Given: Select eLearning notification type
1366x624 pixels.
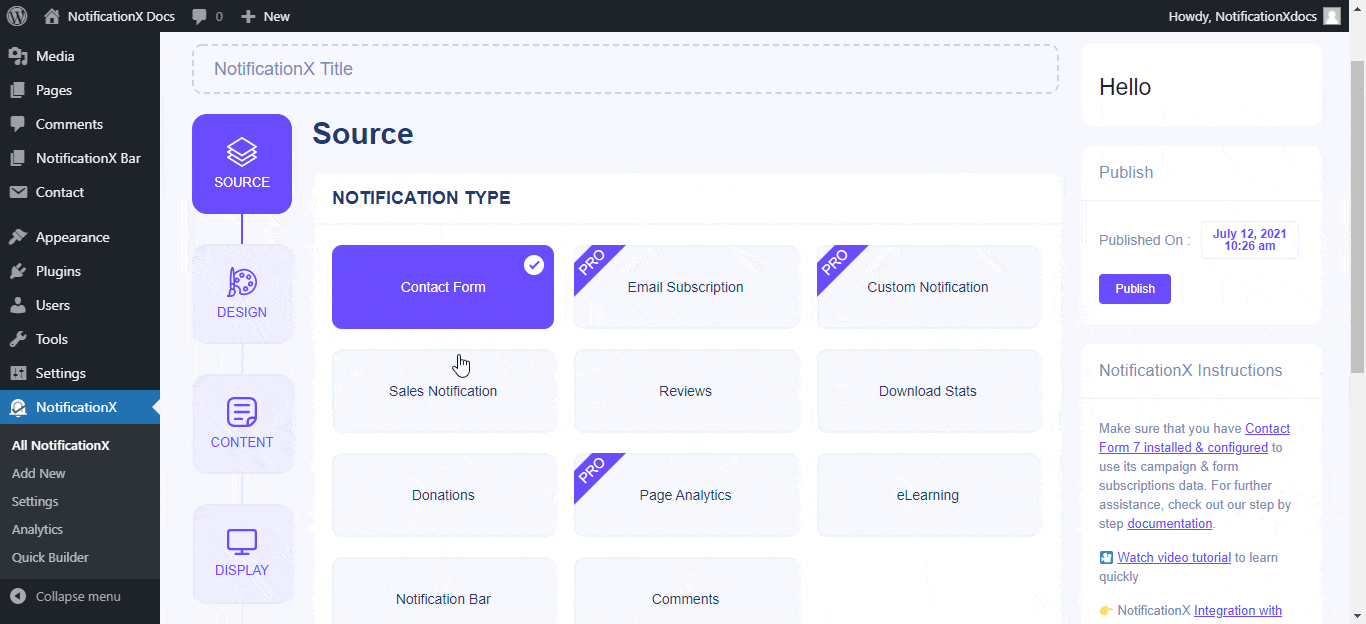Looking at the screenshot, I should [x=928, y=495].
